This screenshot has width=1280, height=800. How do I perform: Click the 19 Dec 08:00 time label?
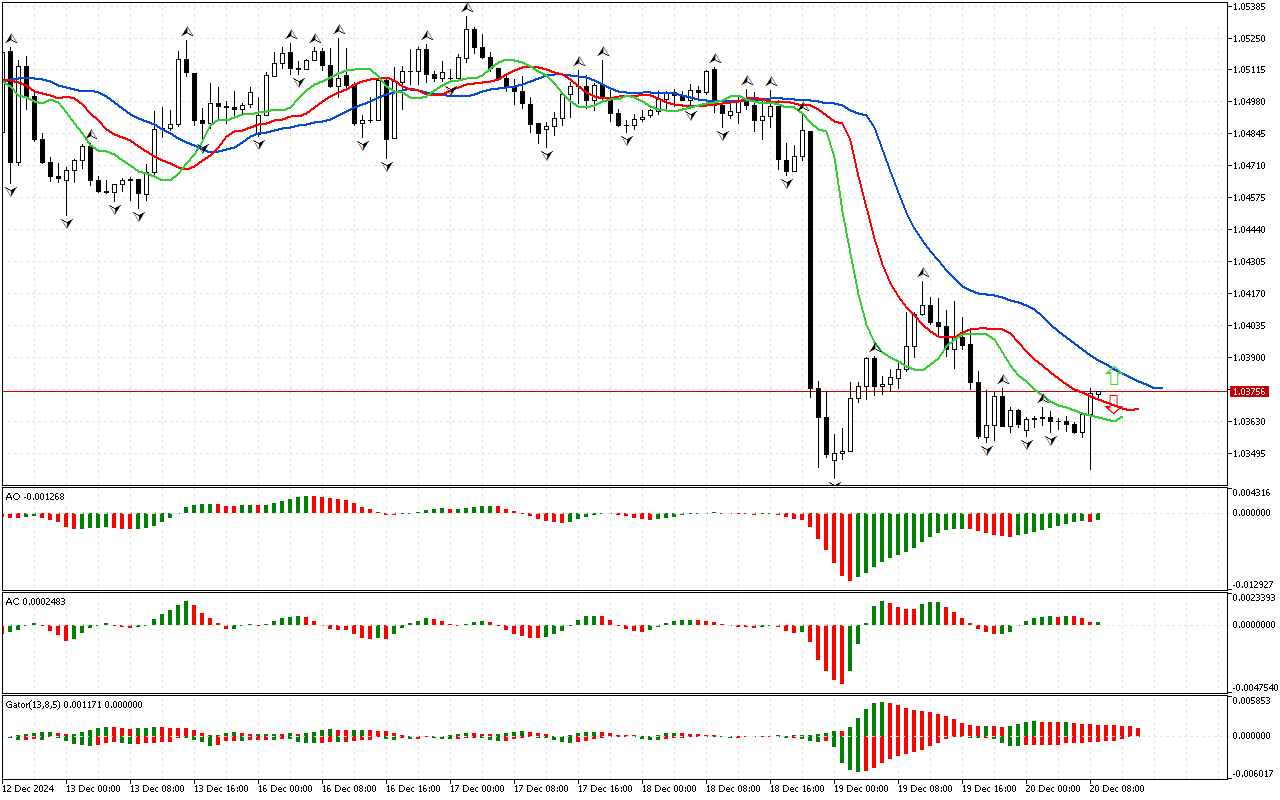(925, 789)
